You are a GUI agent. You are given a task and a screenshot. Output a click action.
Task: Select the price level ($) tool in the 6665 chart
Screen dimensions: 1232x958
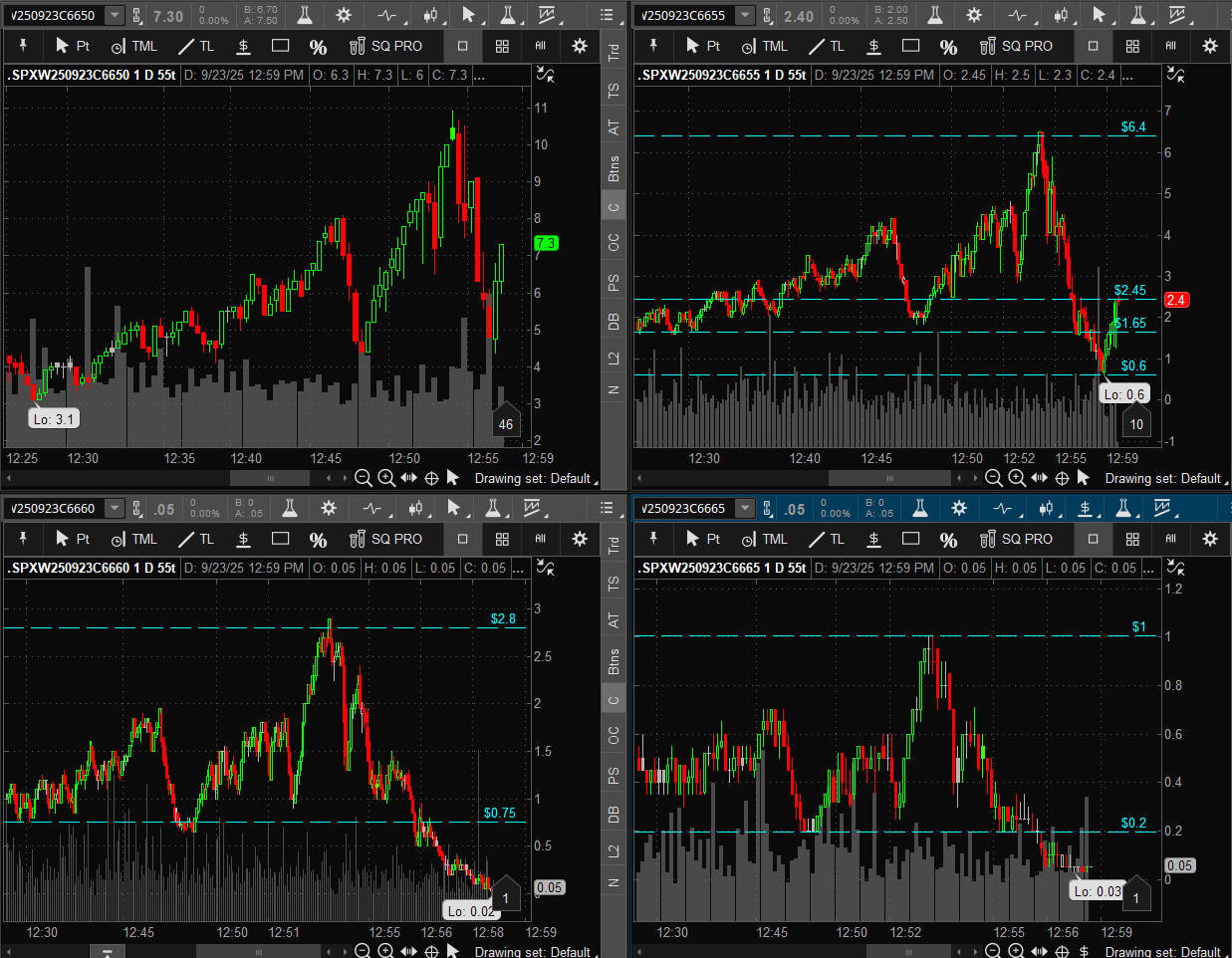click(x=873, y=539)
